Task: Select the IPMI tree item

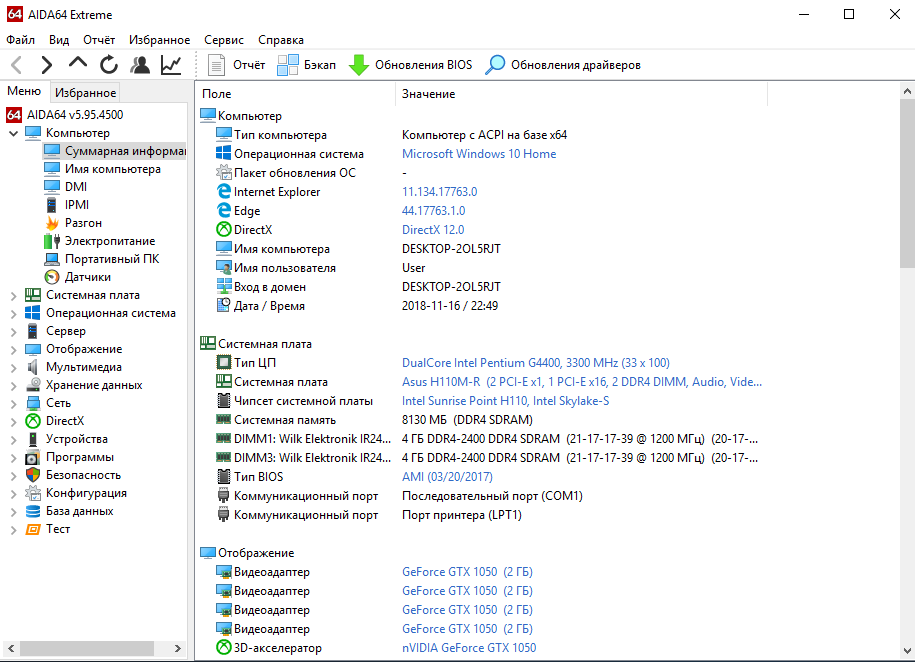Action: (67, 205)
